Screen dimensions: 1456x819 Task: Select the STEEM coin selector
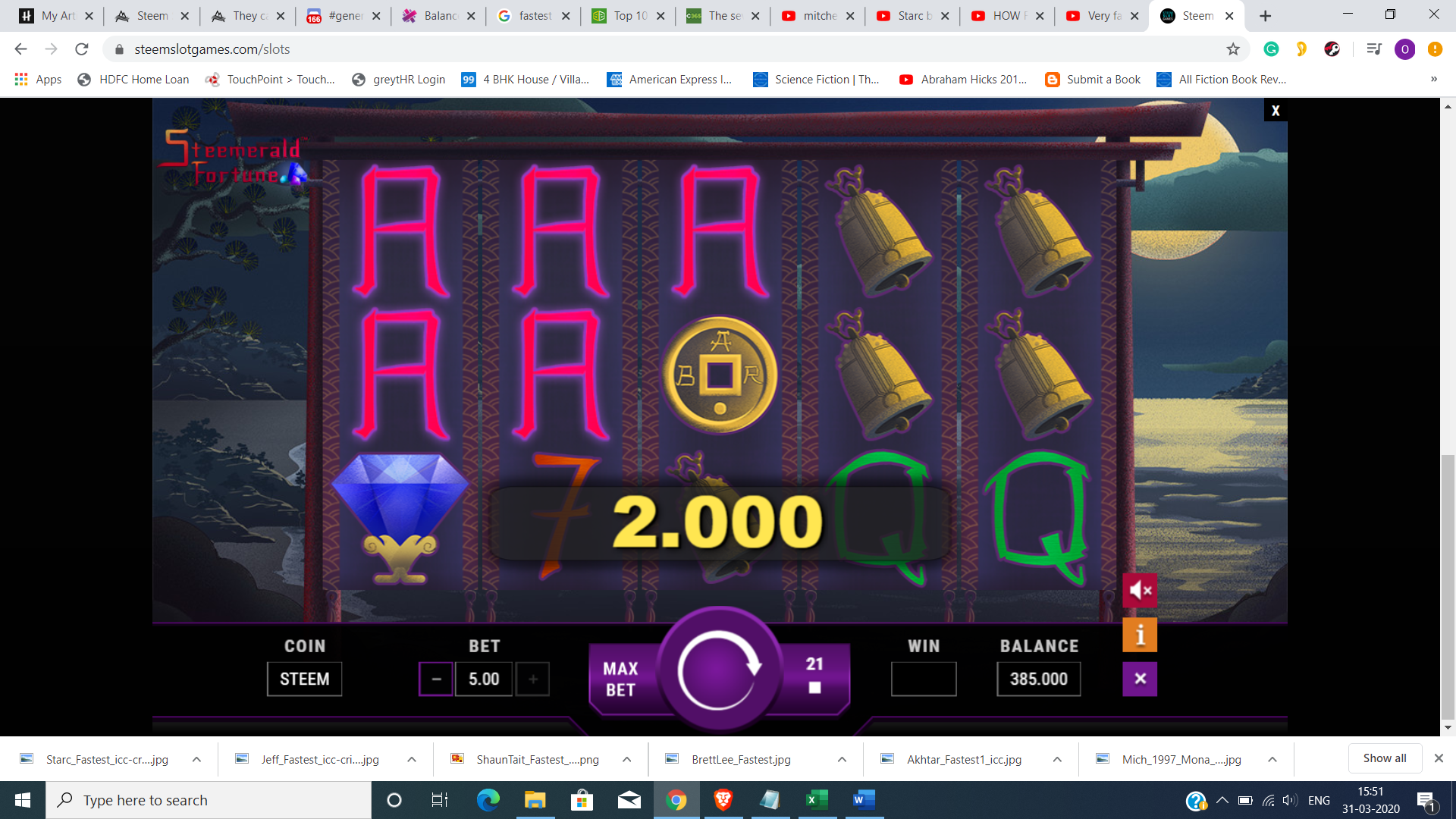pyautogui.click(x=304, y=679)
